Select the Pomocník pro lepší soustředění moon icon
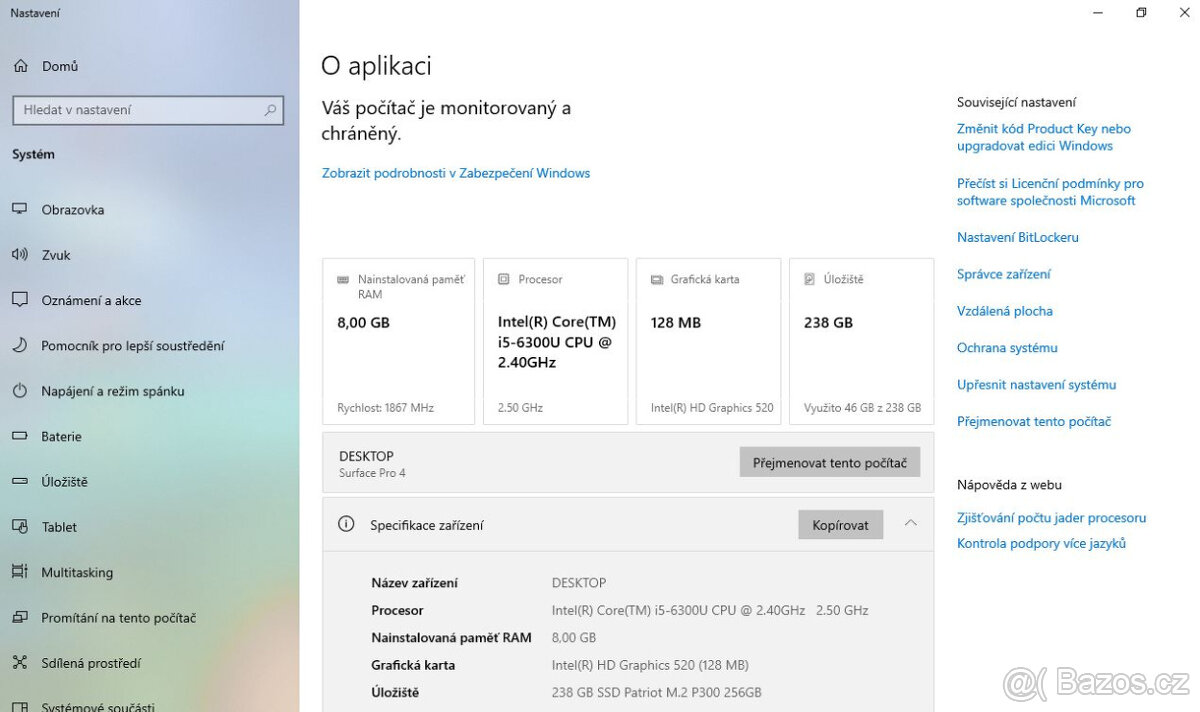The width and height of the screenshot is (1200, 712). pos(20,346)
